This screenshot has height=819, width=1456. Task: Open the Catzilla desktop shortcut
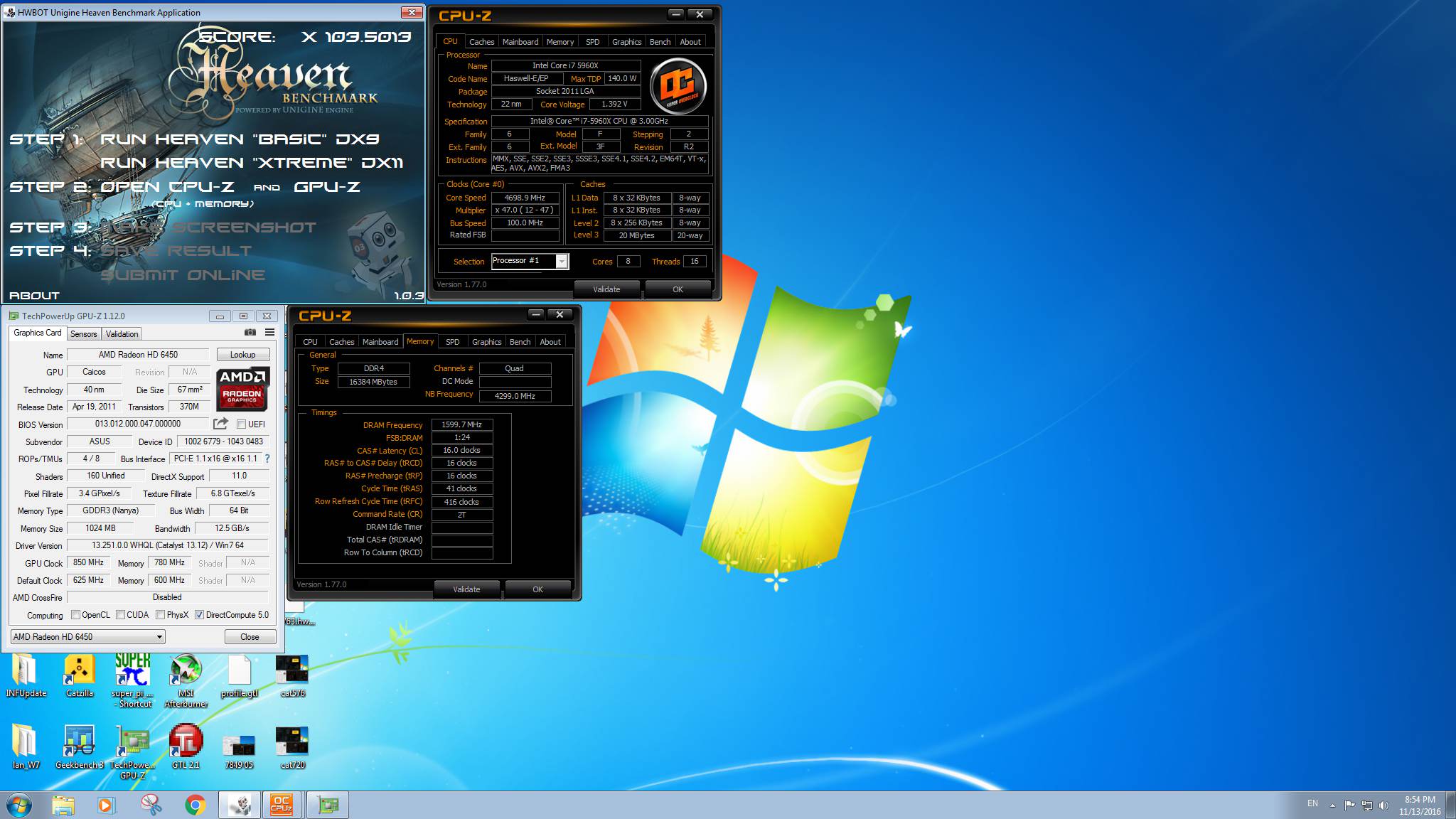click(x=79, y=675)
